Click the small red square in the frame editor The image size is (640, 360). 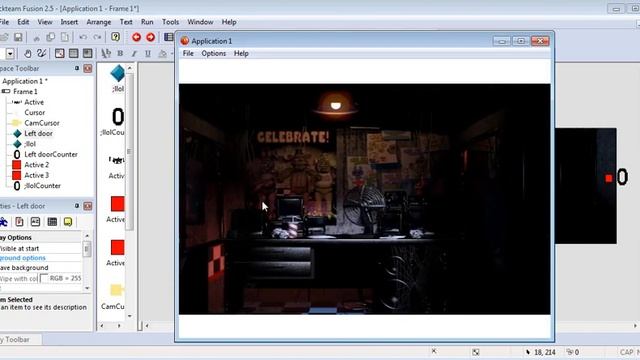pos(609,178)
